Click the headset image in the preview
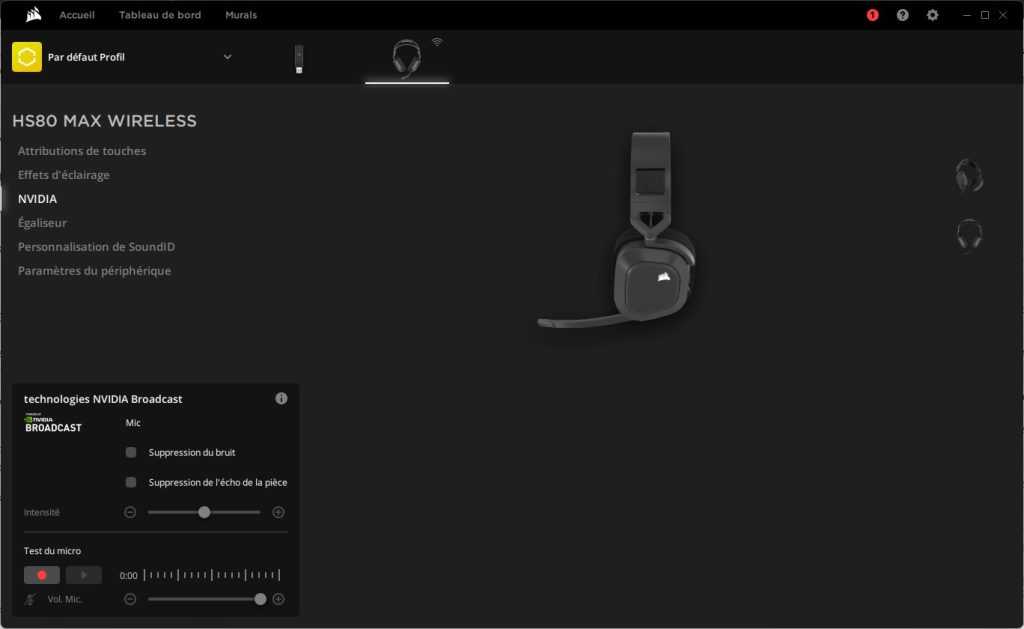1024x629 pixels. 616,230
